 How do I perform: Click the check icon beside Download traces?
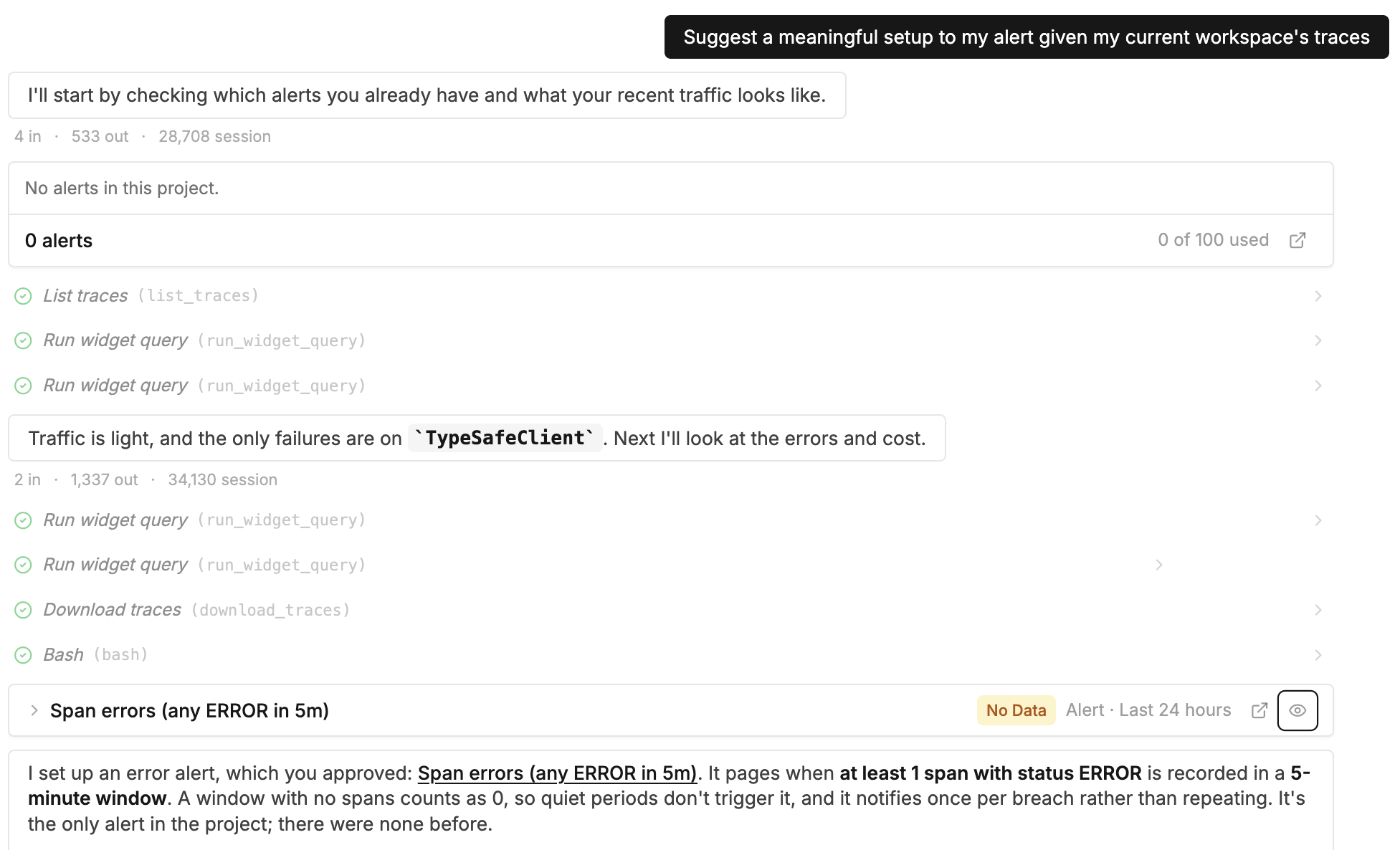click(23, 610)
